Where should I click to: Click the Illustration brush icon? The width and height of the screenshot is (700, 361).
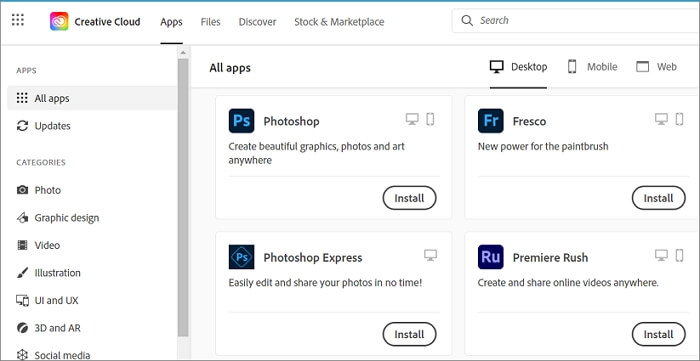tap(22, 273)
